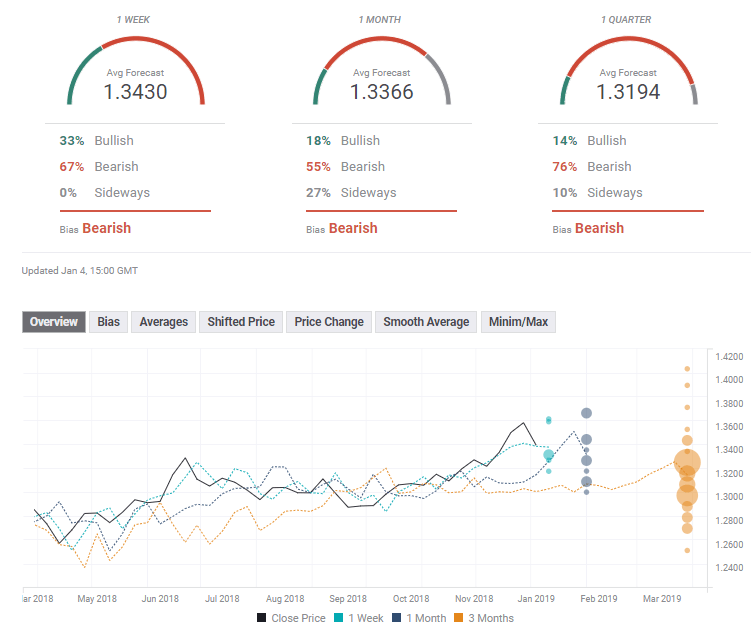Open the Price Change tab

[329, 322]
